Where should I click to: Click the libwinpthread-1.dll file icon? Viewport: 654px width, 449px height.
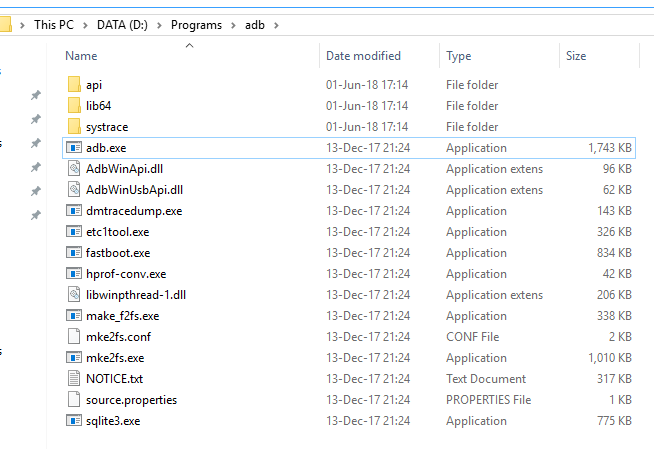[74, 294]
